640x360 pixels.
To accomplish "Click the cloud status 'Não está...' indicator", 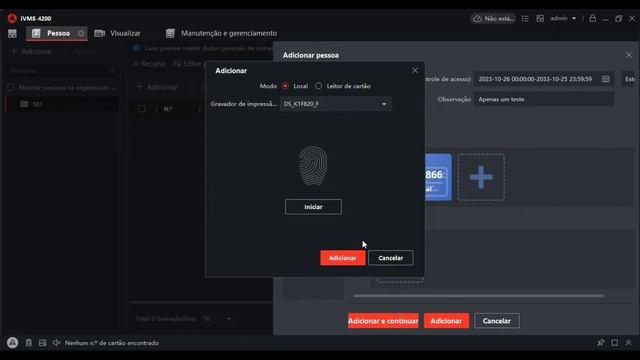I will point(493,19).
